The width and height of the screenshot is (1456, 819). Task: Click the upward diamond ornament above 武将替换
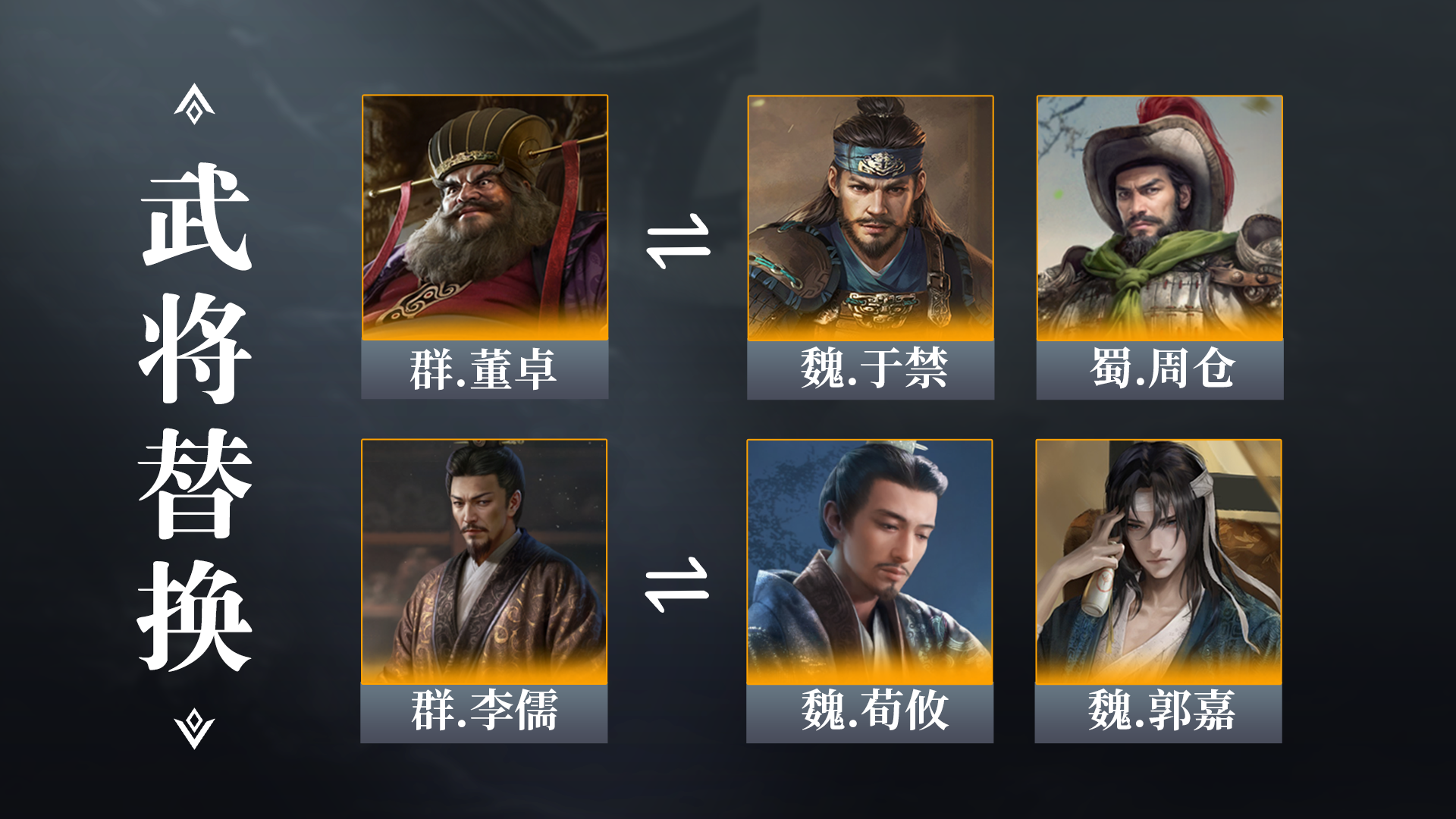(194, 104)
